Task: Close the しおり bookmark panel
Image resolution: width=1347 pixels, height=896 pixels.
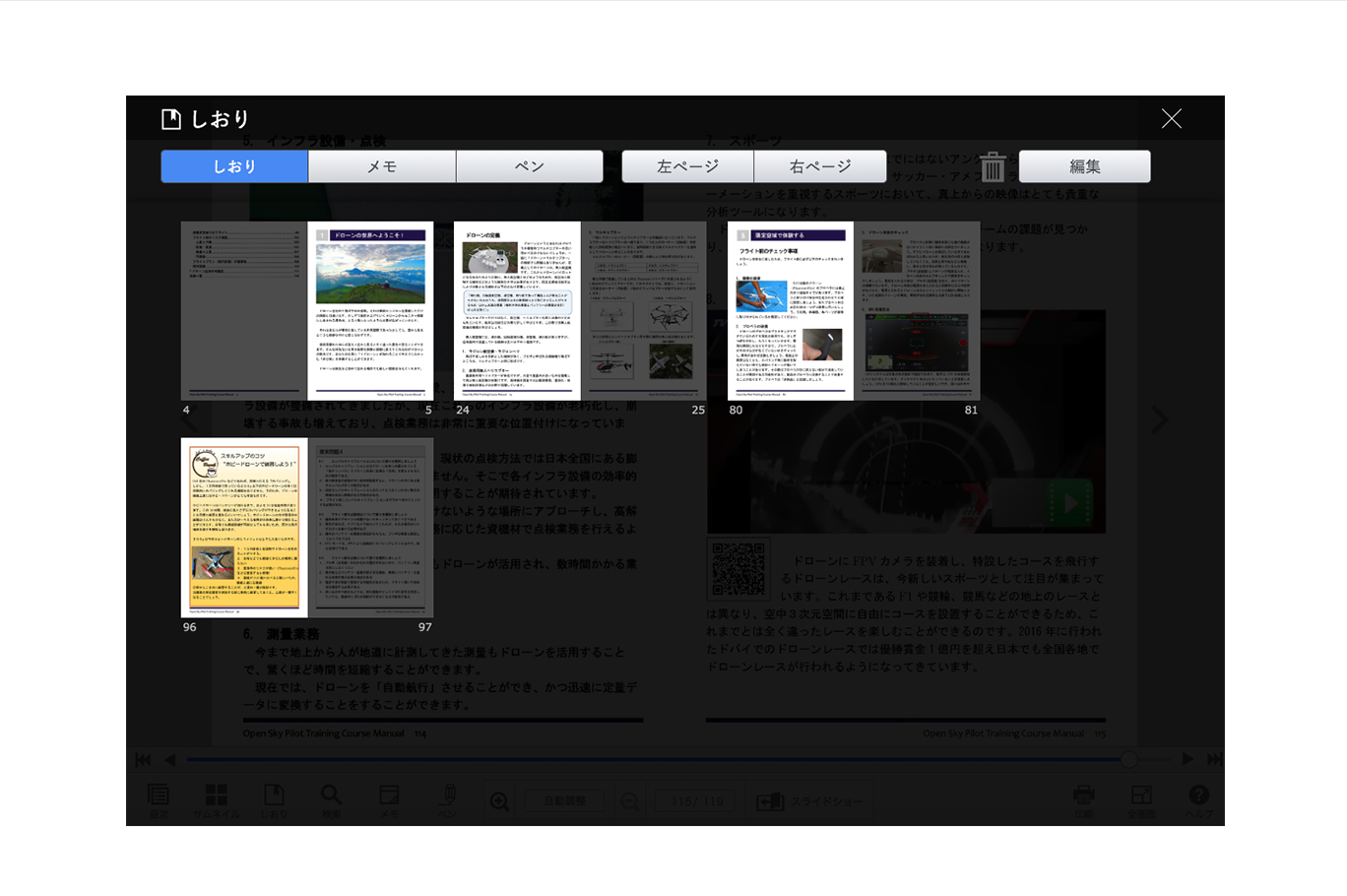Action: point(1171,119)
